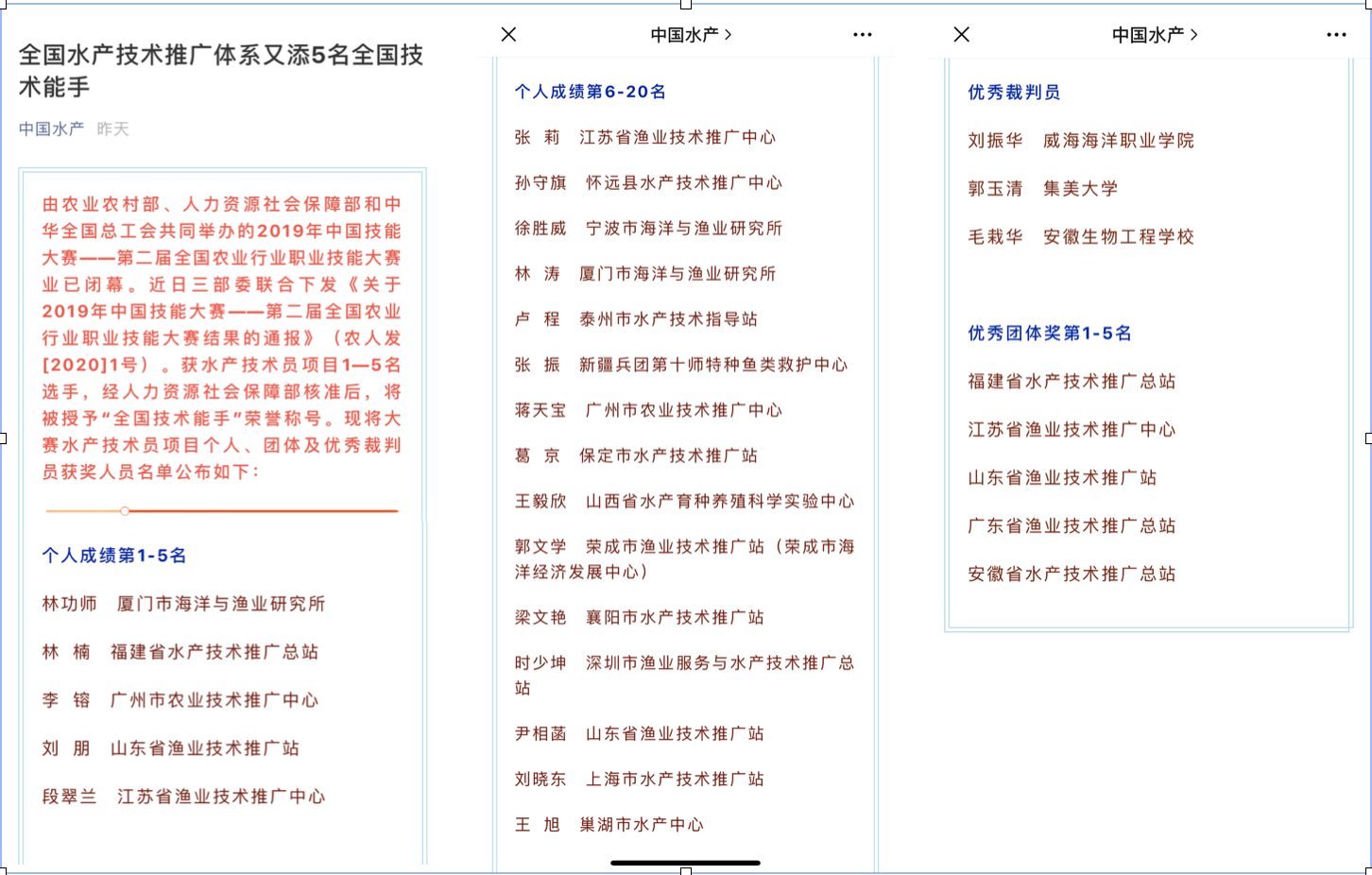Image resolution: width=1372 pixels, height=875 pixels.
Task: Open more options in middle article panel
Action: point(863,35)
